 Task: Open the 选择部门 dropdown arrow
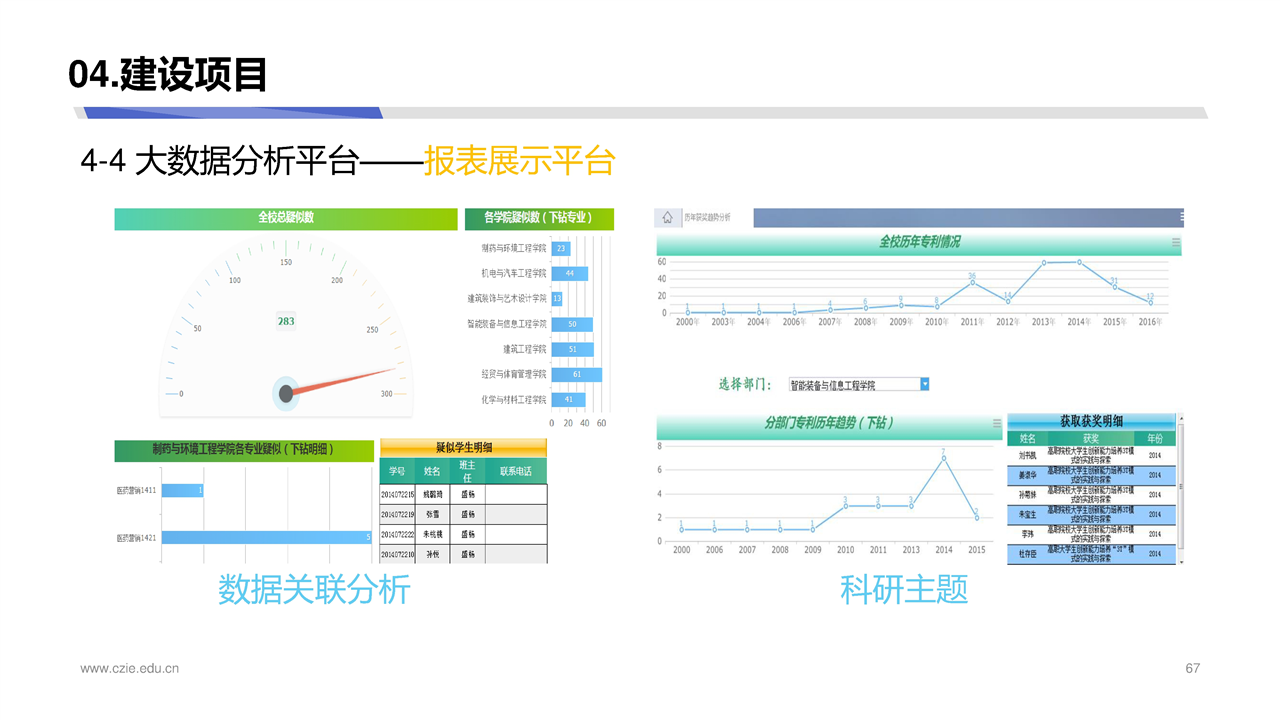pyautogui.click(x=924, y=384)
